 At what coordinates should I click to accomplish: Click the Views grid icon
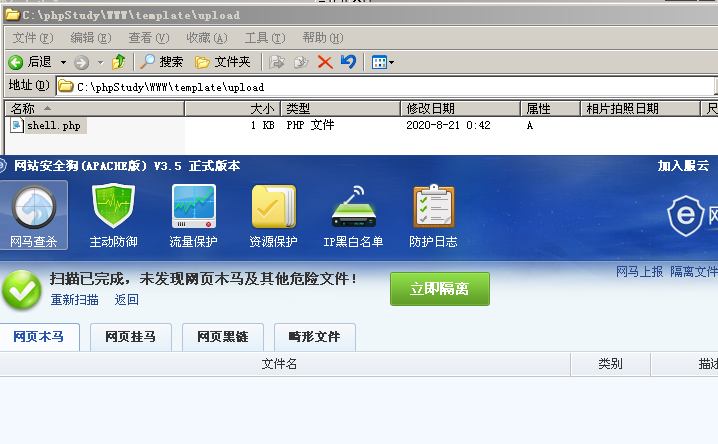pyautogui.click(x=379, y=62)
